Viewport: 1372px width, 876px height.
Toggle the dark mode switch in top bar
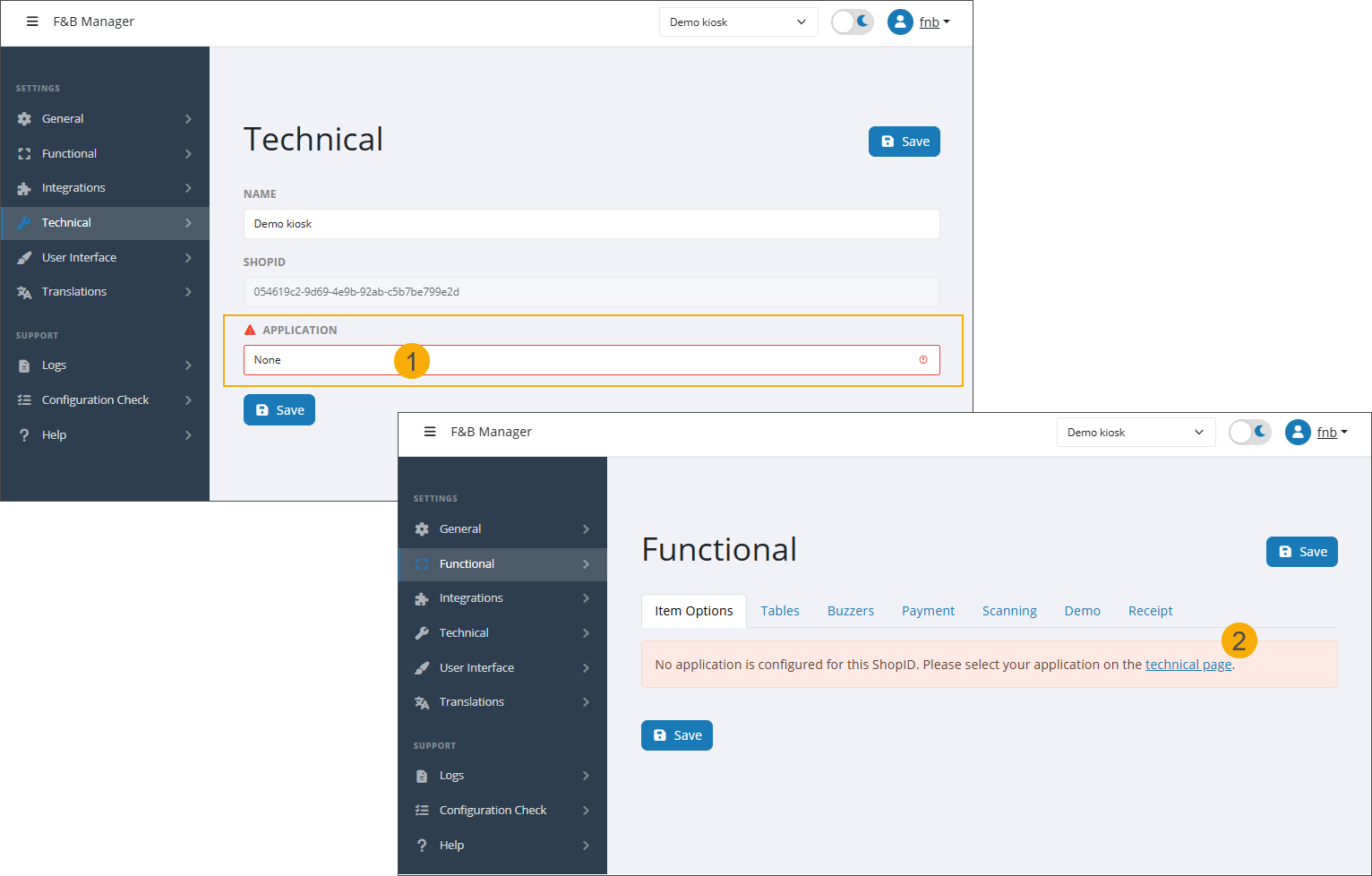pos(852,21)
